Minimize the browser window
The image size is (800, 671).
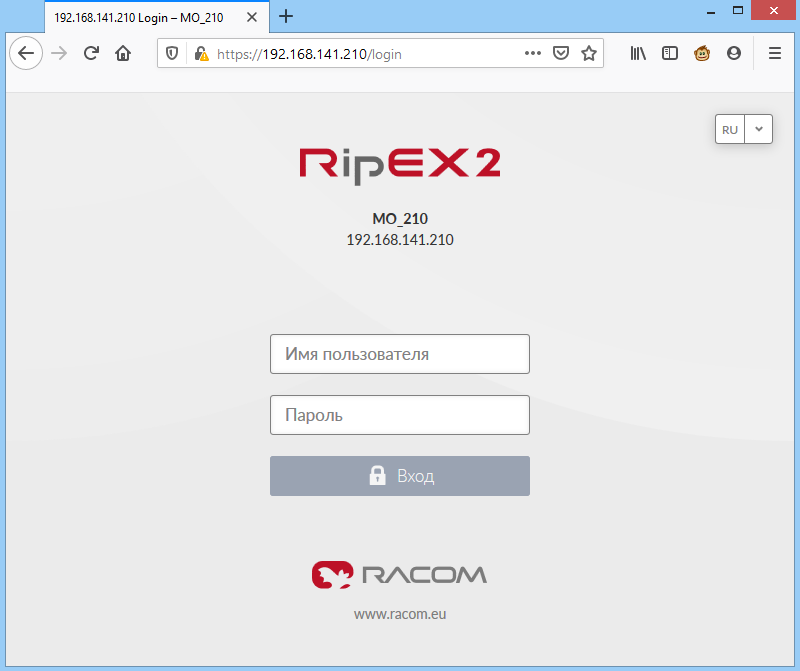[711, 11]
